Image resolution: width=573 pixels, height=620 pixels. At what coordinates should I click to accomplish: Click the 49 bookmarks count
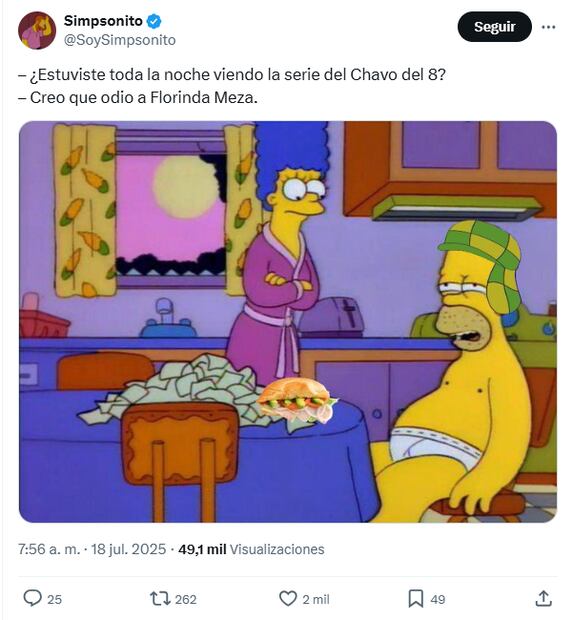(x=437, y=599)
